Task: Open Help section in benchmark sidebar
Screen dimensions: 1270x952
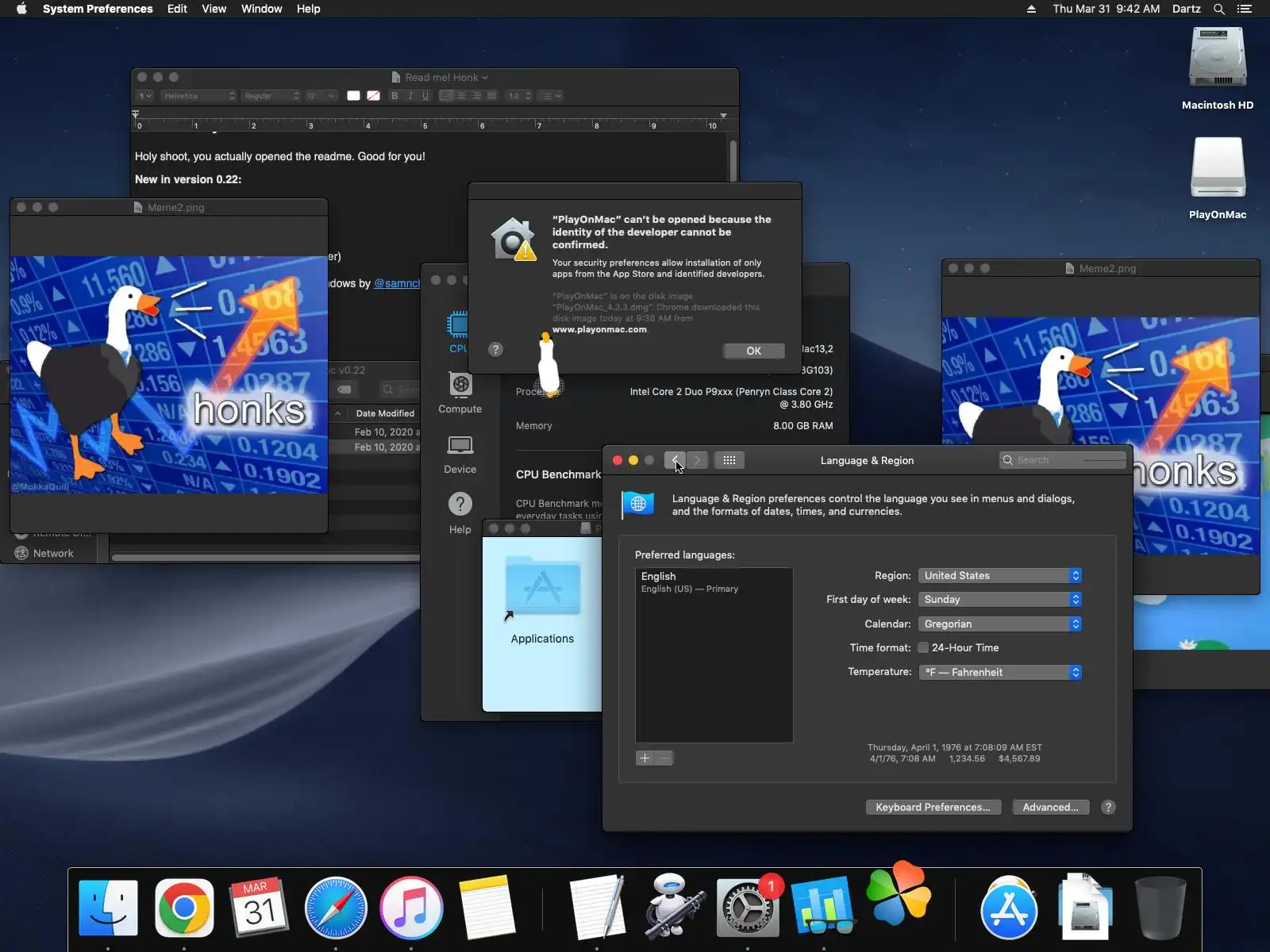Action: pyautogui.click(x=460, y=513)
